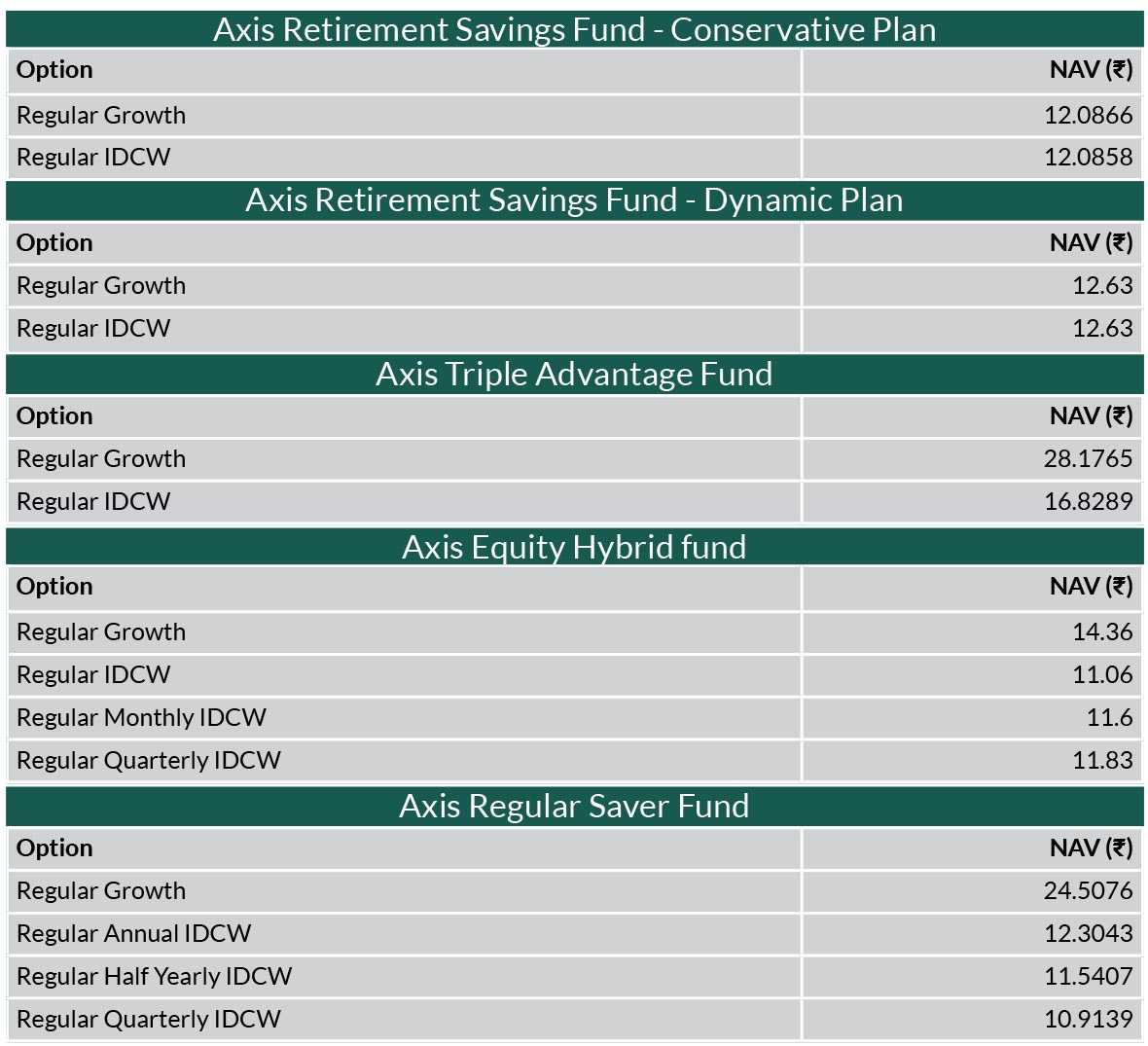Viewport: 1148px width, 1046px height.
Task: Click 'Option' header under Axis Regular Saver Fund
Action: click(54, 848)
